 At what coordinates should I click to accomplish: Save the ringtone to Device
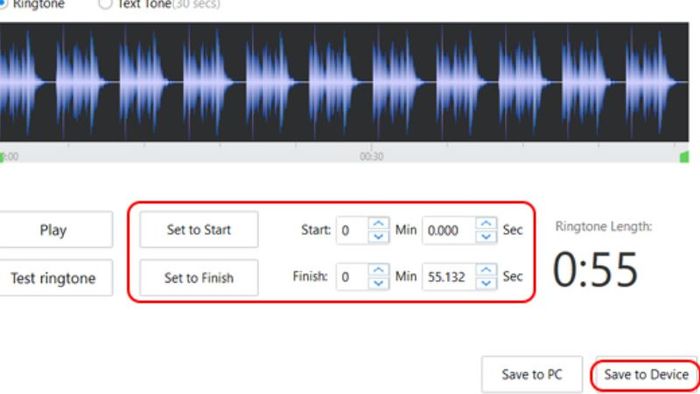[x=646, y=374]
